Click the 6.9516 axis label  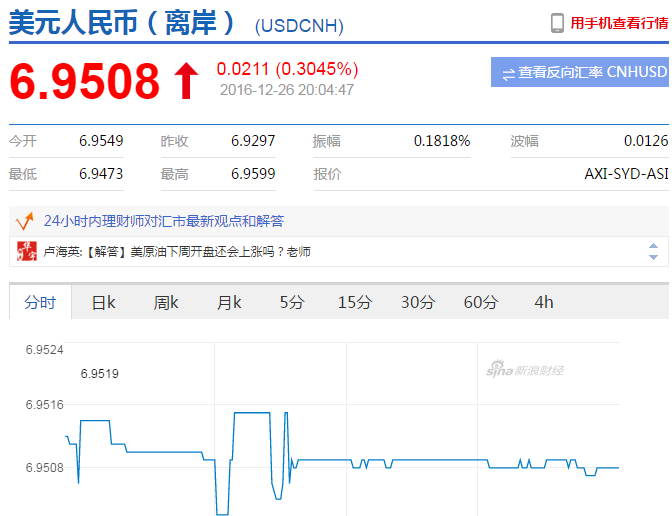tap(45, 405)
